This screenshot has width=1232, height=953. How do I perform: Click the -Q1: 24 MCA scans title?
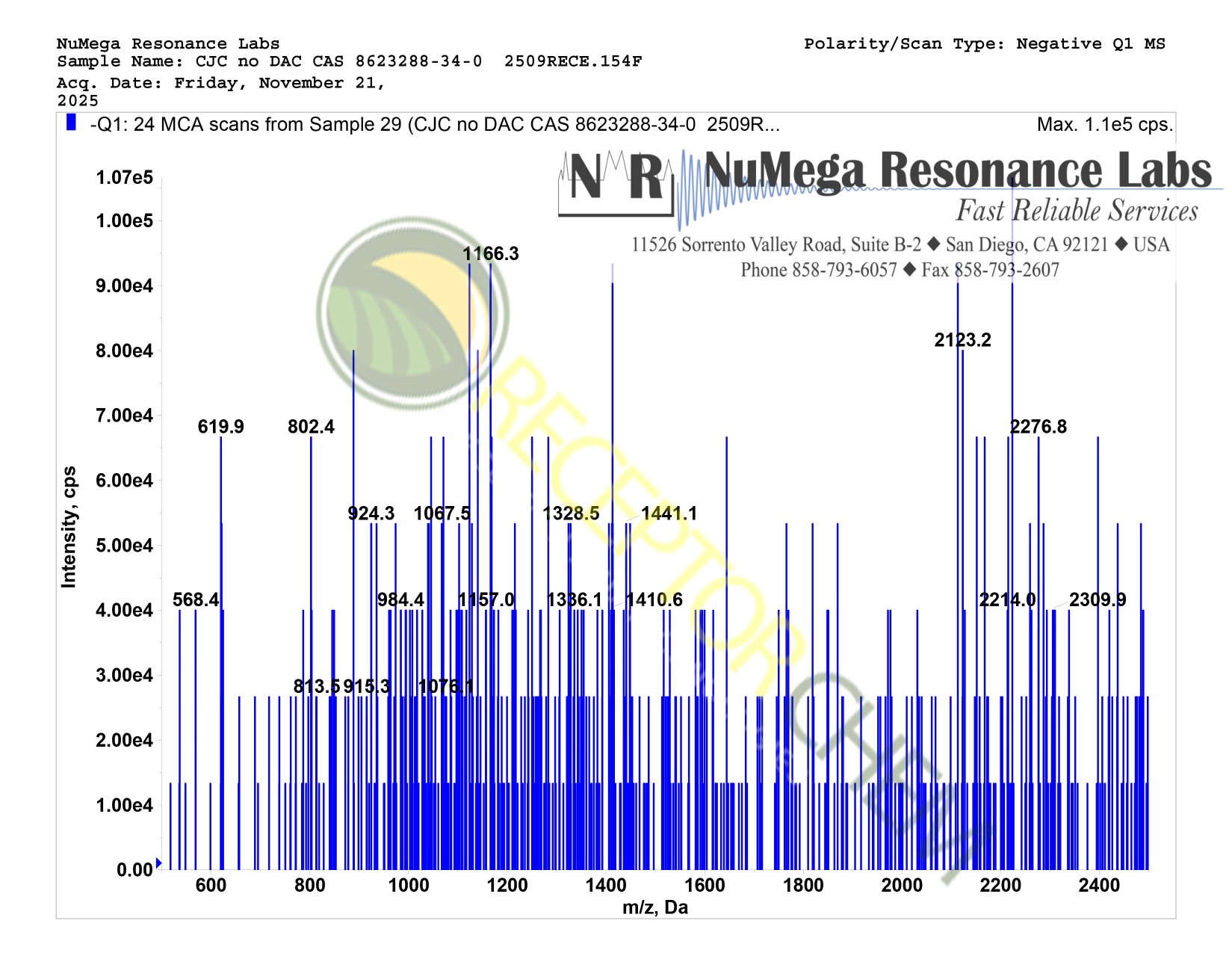(x=435, y=125)
